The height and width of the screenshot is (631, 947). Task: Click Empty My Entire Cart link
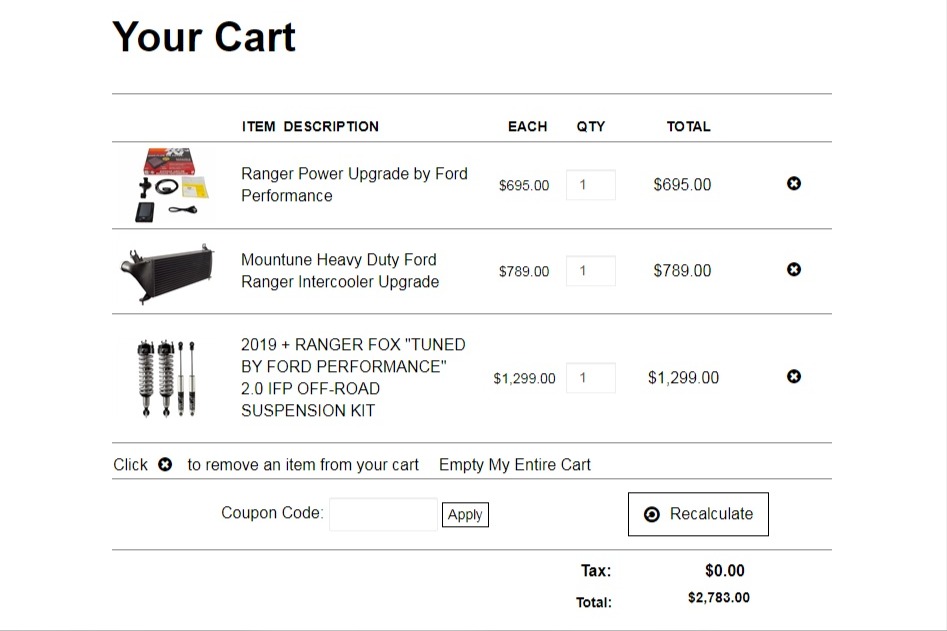coord(515,465)
